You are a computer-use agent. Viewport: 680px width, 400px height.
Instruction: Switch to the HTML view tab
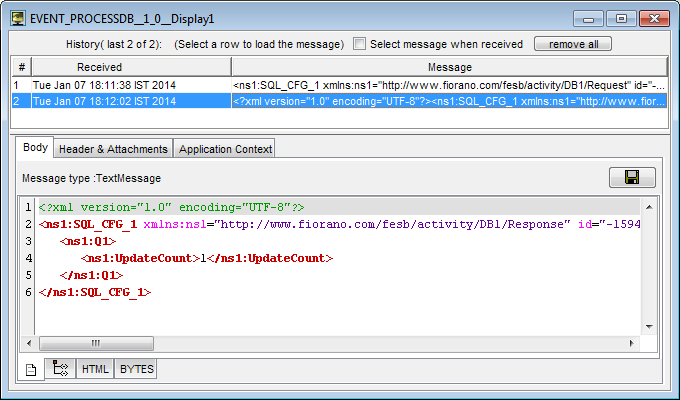click(95, 369)
